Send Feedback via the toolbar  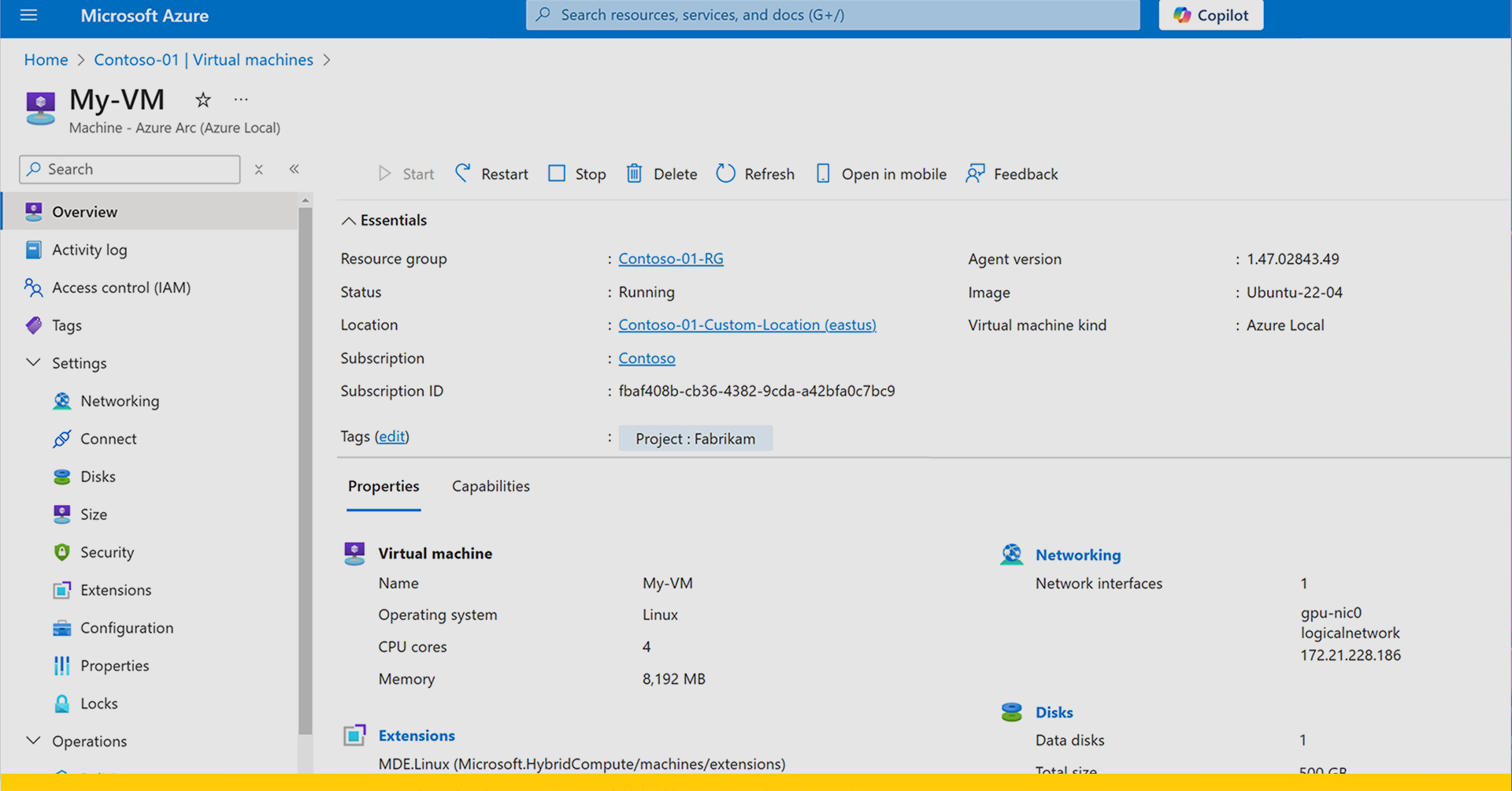[x=1012, y=174]
